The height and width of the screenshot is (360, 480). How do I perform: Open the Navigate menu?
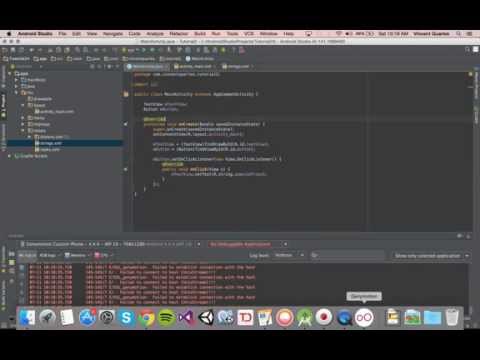113,34
